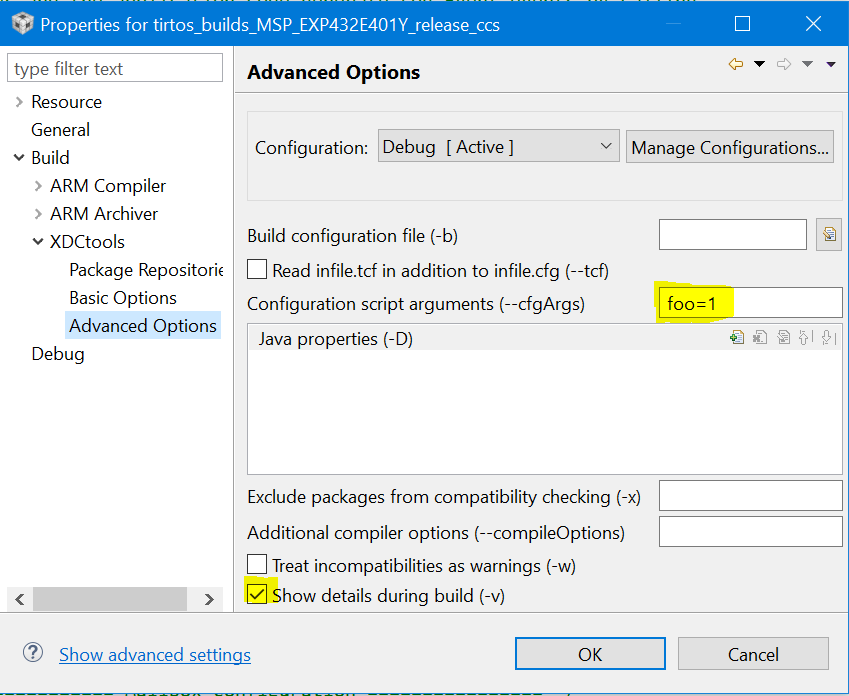
Task: Click the forward navigation arrow icon
Action: click(784, 65)
